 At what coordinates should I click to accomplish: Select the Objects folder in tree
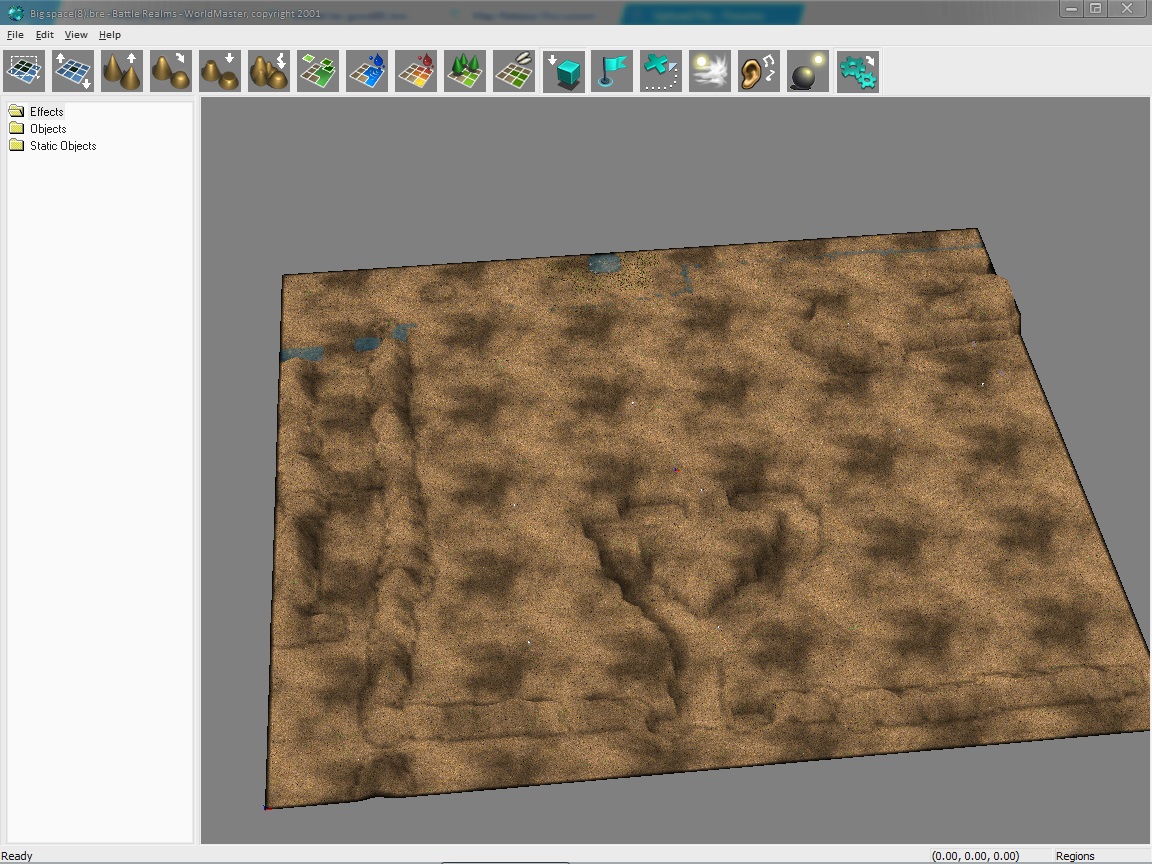coord(48,129)
